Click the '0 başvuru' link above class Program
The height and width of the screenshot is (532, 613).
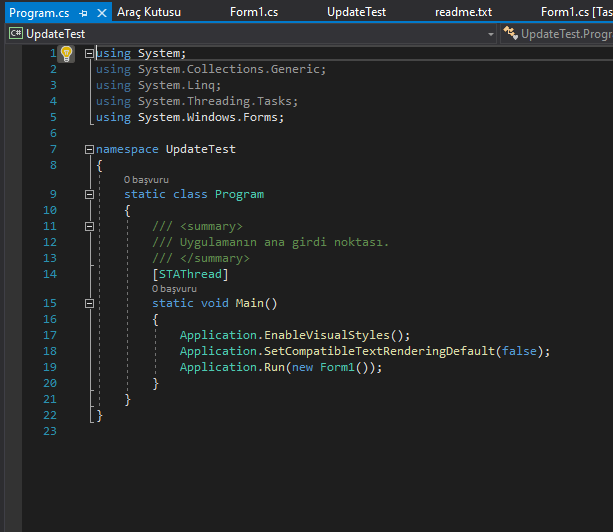(146, 180)
